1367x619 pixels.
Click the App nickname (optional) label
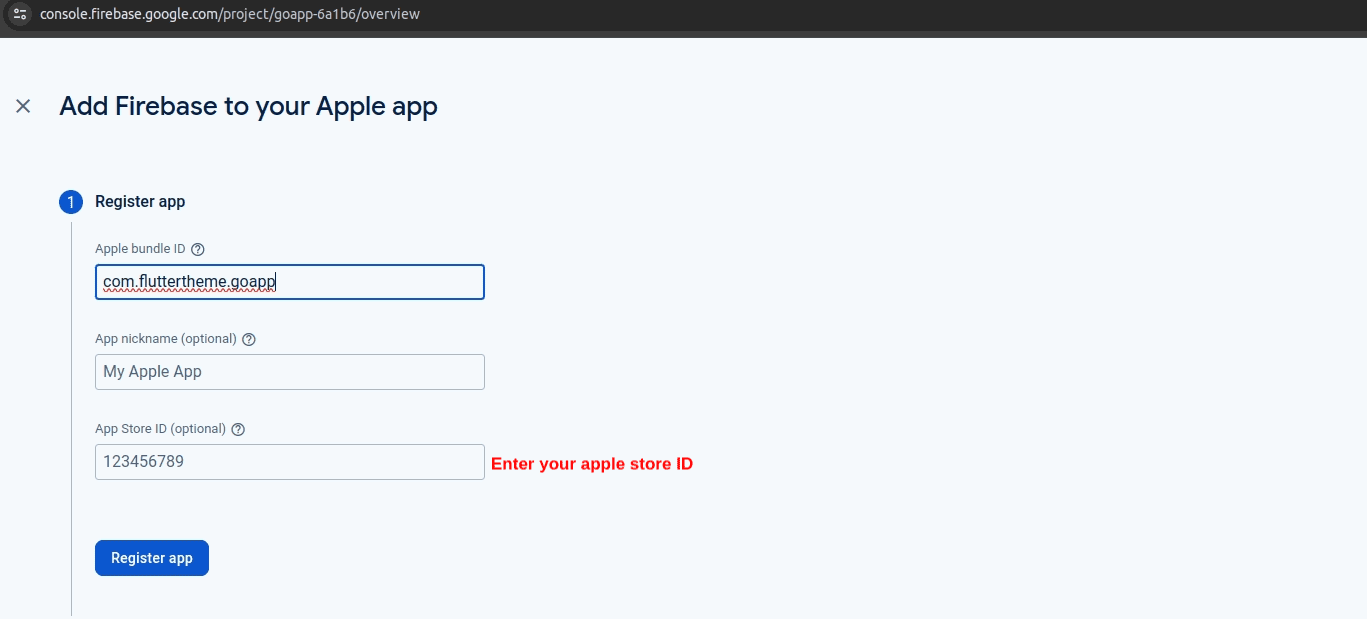[166, 339]
